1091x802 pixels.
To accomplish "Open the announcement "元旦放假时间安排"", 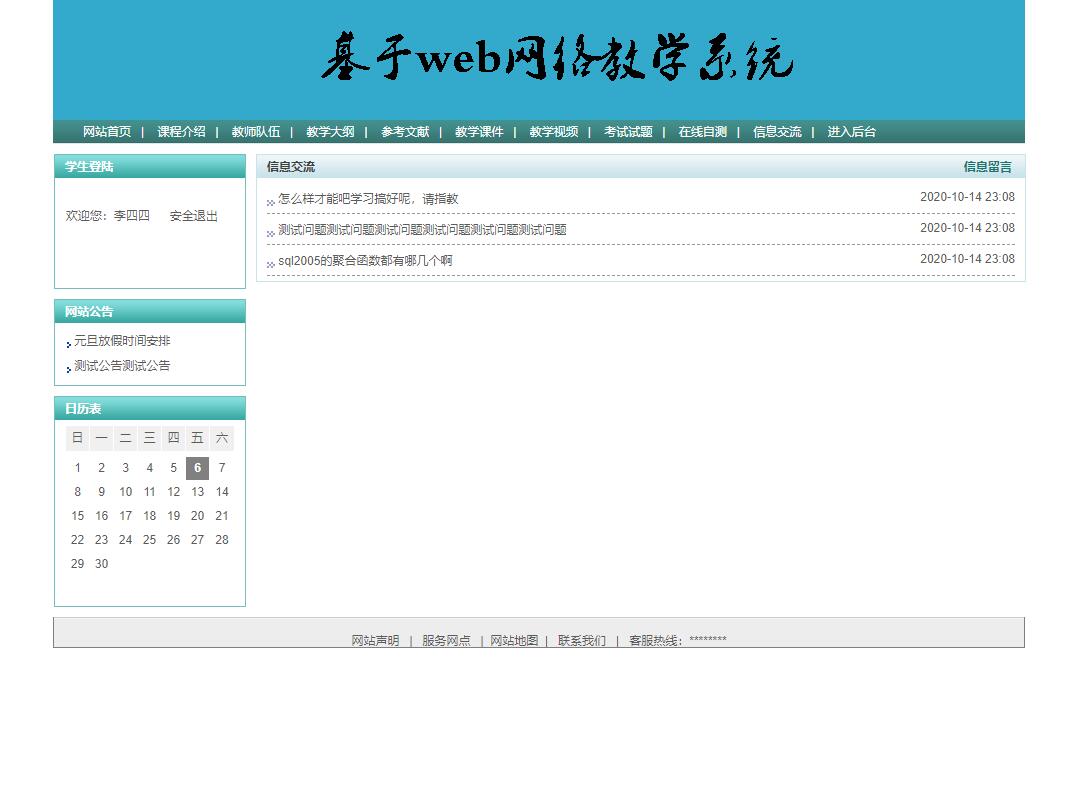I will 121,340.
